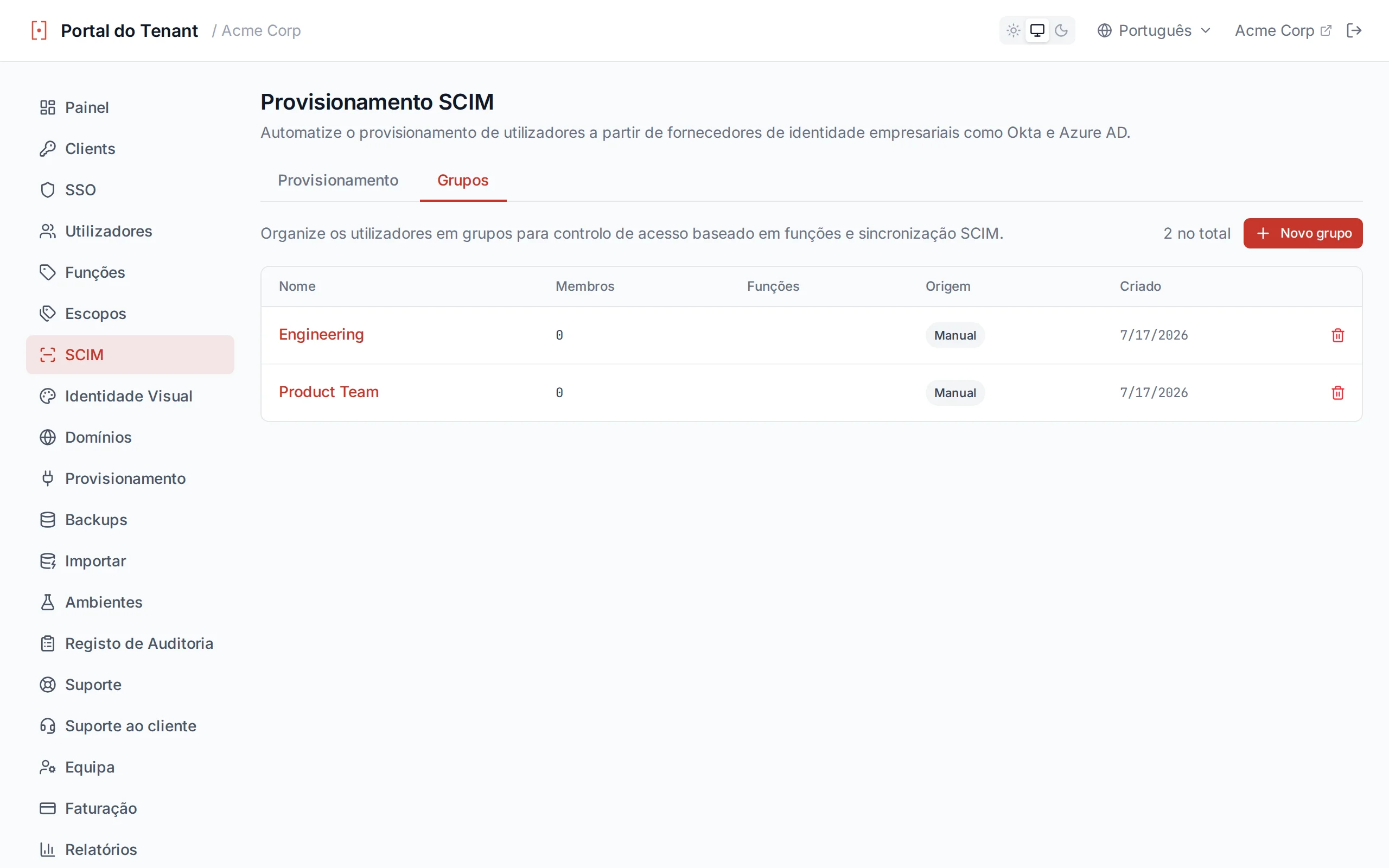This screenshot has width=1389, height=868.
Task: Click the Utilizadores users icon
Action: coord(48,231)
